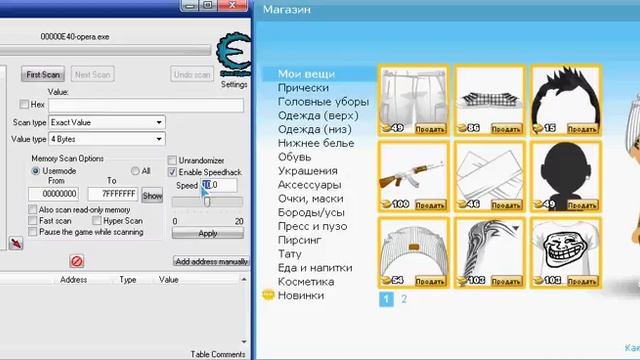Open the Scan type dropdown
The height and width of the screenshot is (360, 640).
(x=107, y=122)
